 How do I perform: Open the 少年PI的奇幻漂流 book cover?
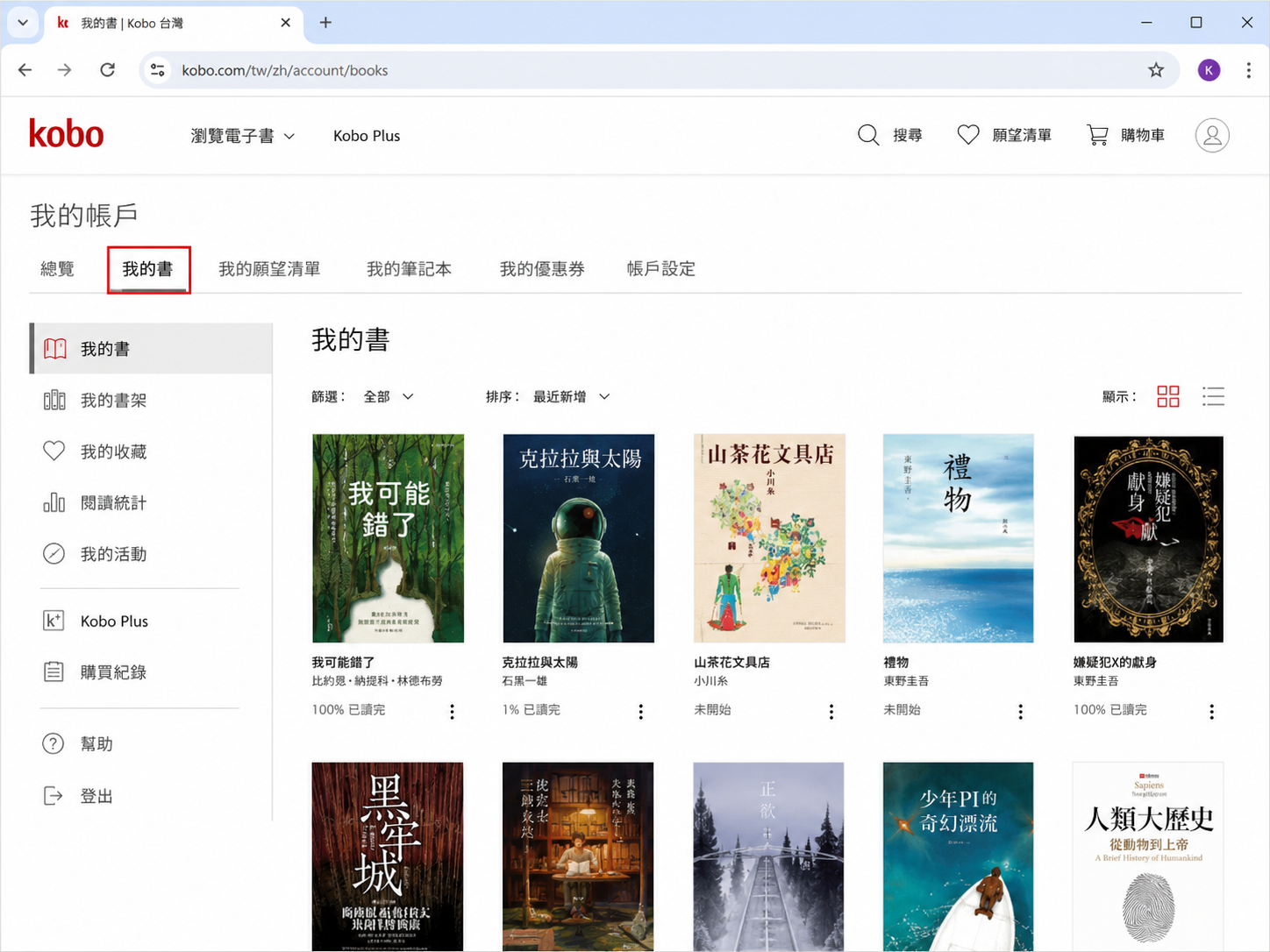click(x=959, y=856)
